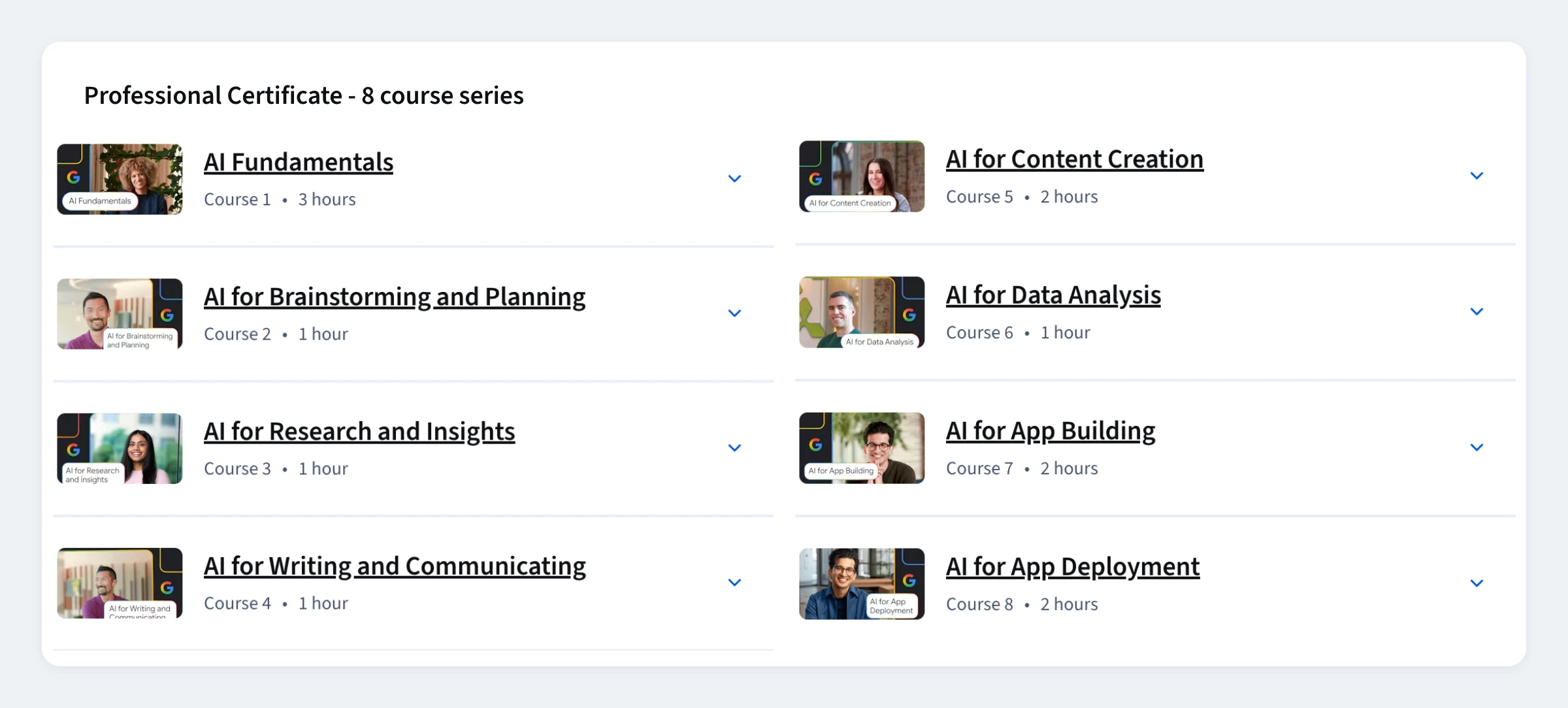Follow the AI for Research and Insights link

pyautogui.click(x=359, y=432)
